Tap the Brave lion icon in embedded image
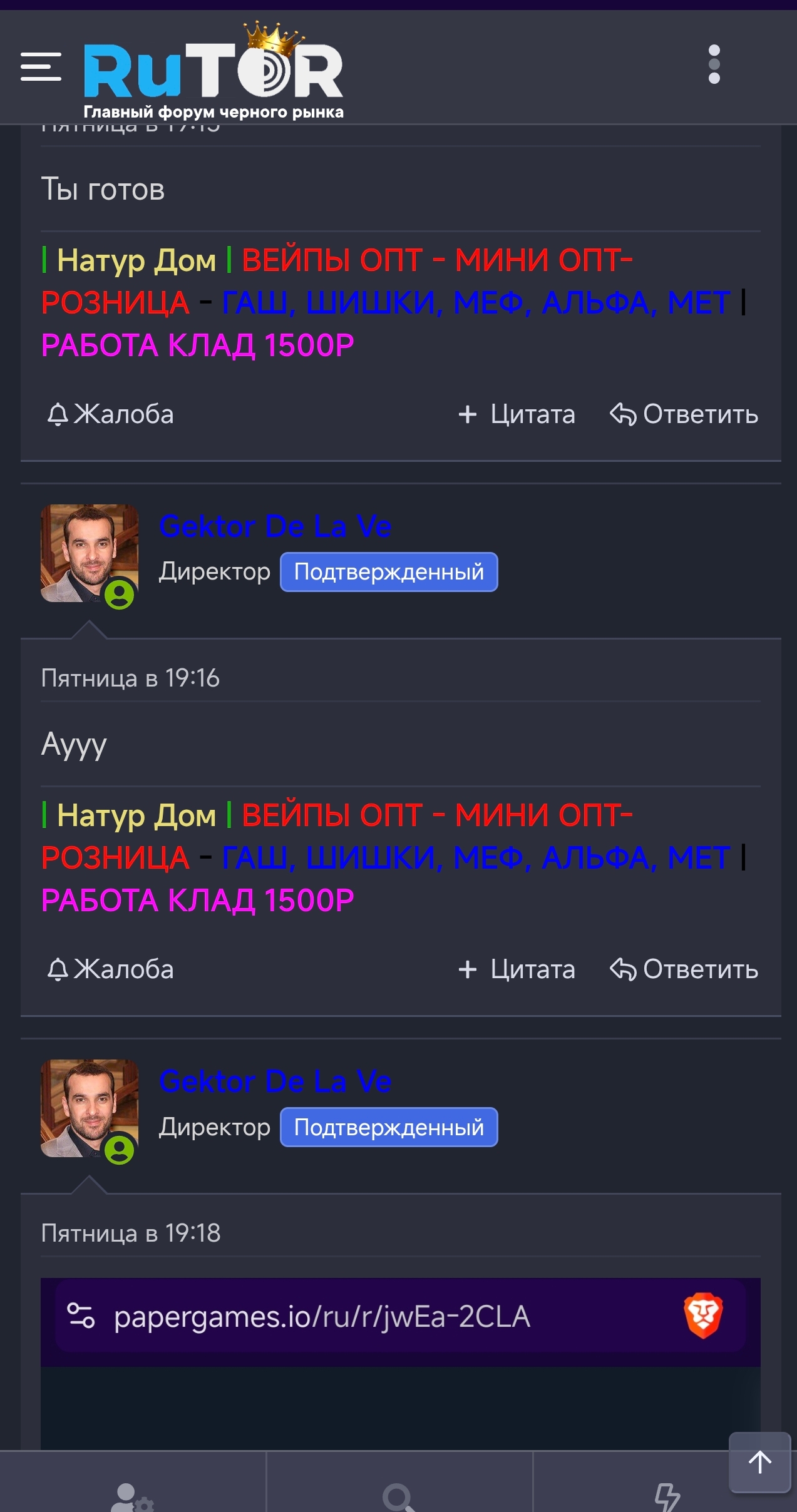The width and height of the screenshot is (797, 1512). (x=703, y=1315)
